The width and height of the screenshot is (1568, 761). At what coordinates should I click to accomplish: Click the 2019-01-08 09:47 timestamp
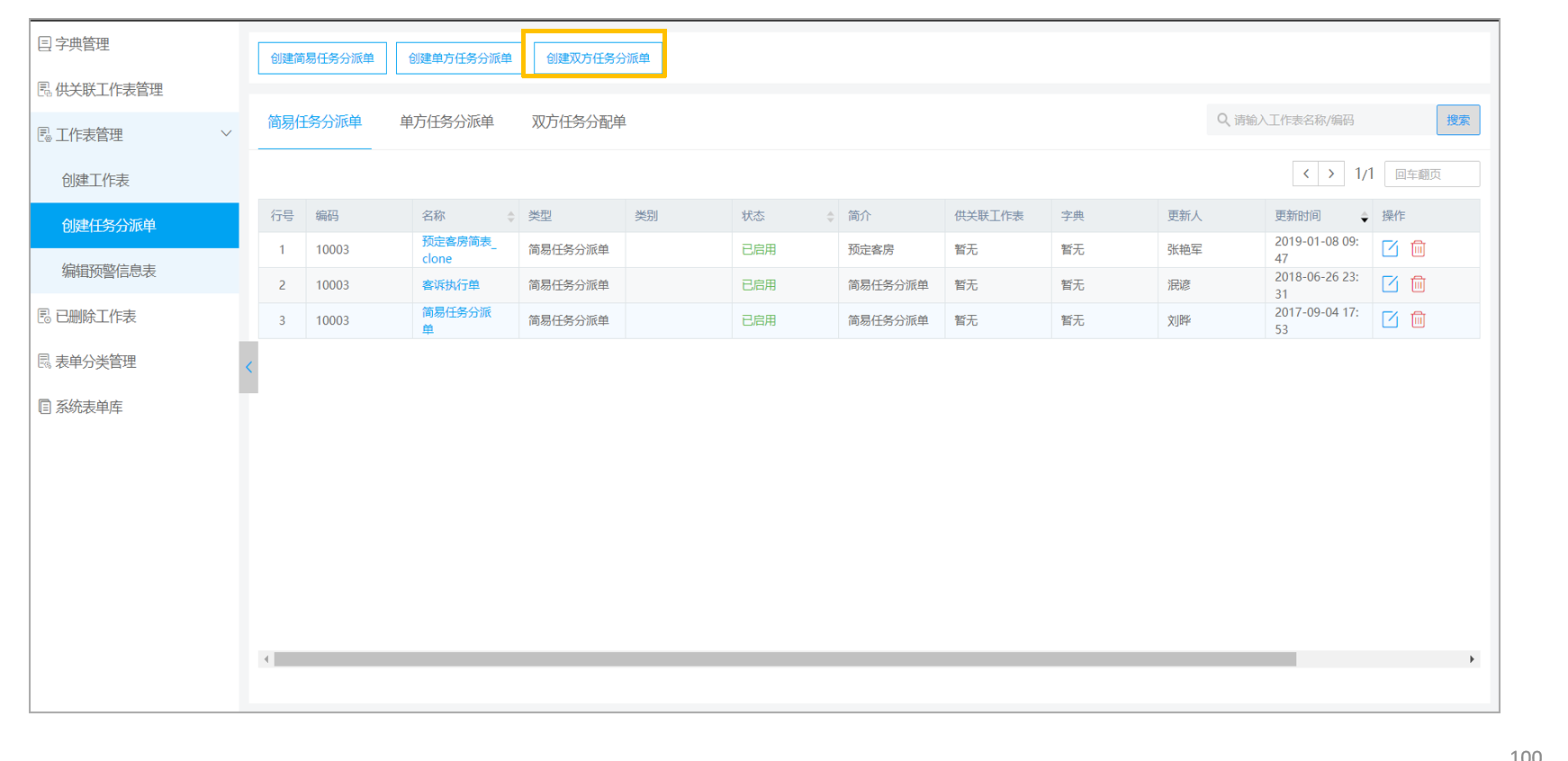1317,249
